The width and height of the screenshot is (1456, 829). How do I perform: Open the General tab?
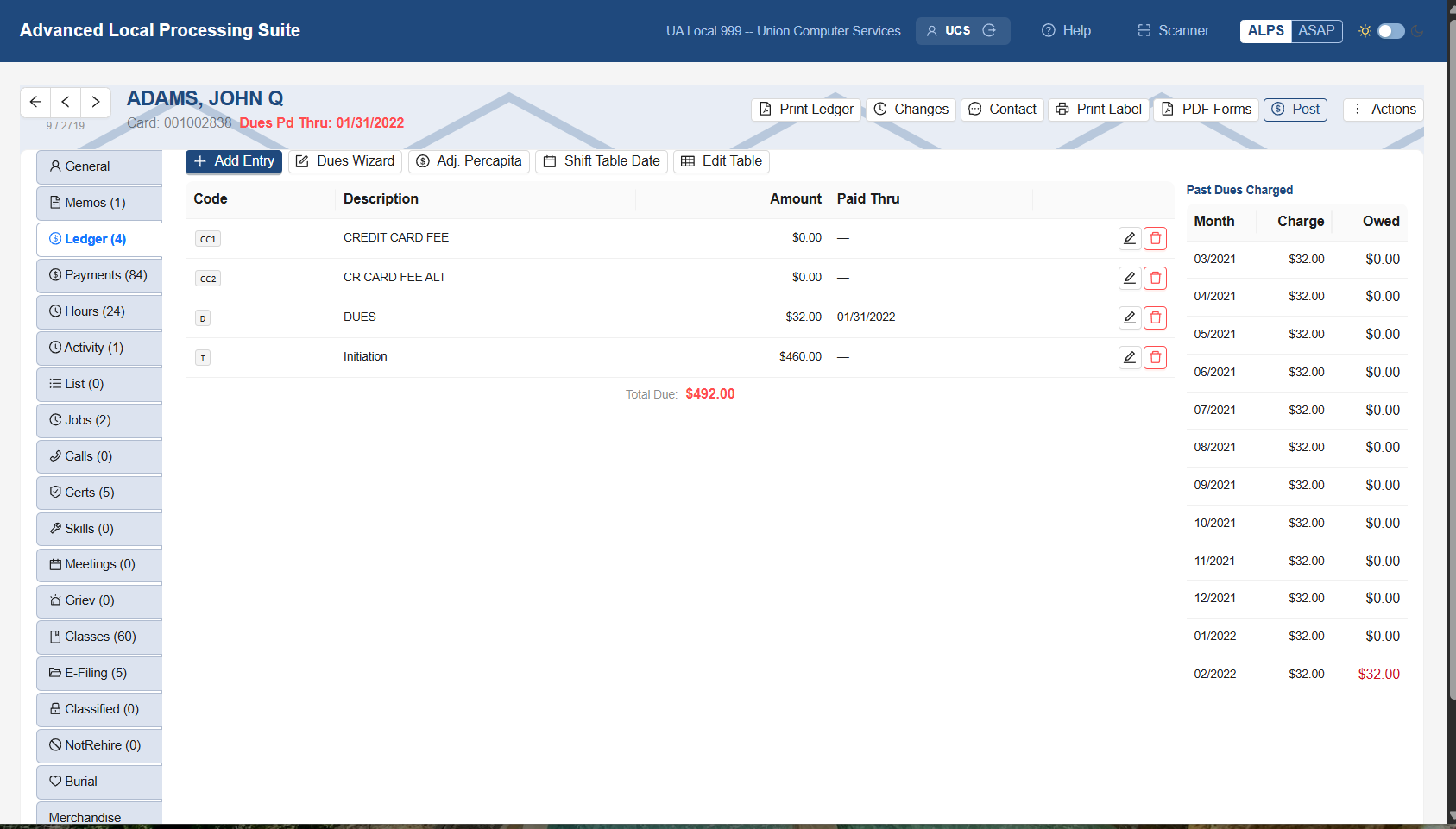pos(99,166)
